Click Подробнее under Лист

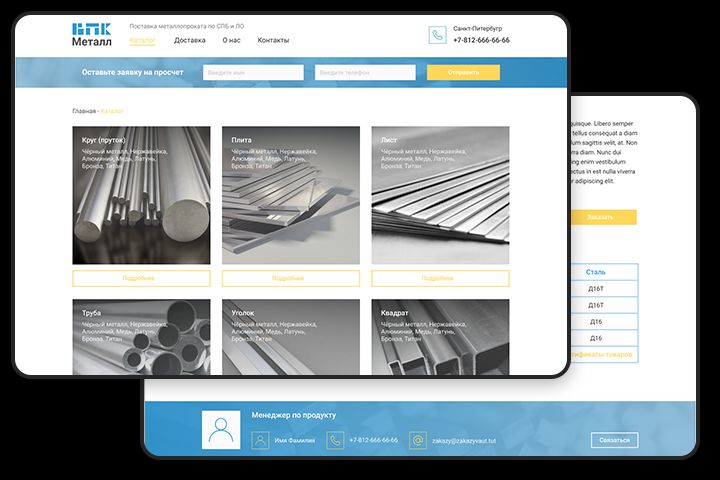point(440,278)
